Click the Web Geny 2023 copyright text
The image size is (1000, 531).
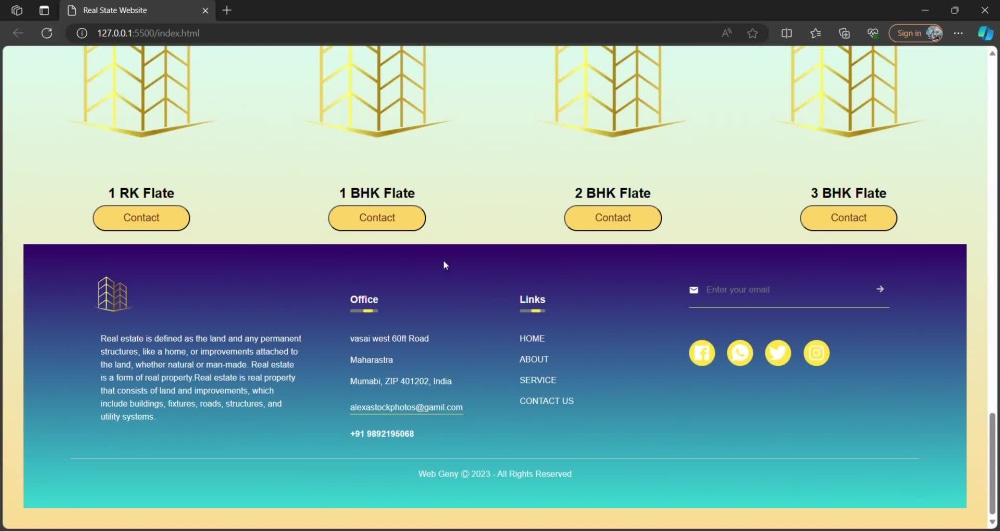coord(495,474)
